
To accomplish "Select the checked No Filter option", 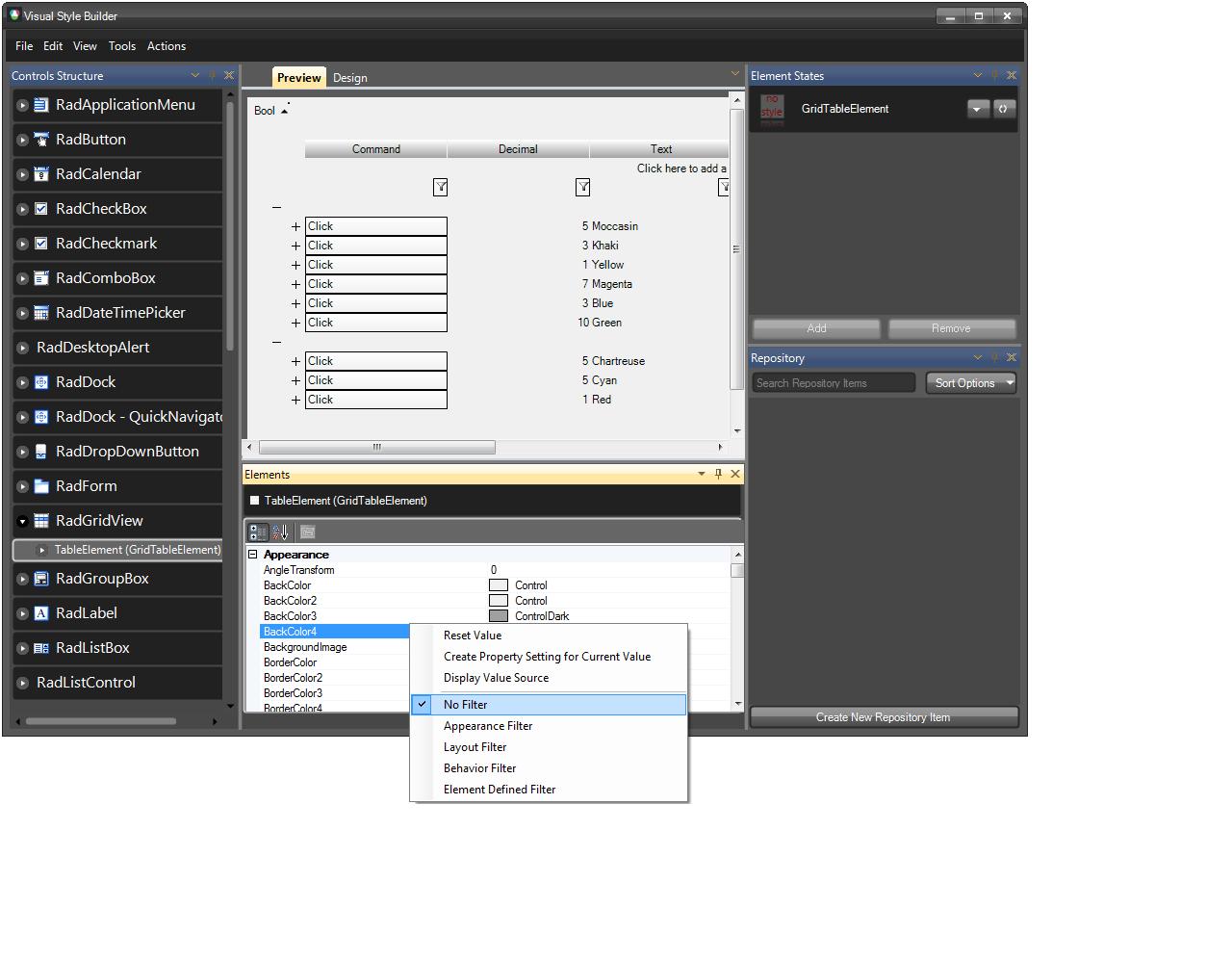I will tap(549, 705).
